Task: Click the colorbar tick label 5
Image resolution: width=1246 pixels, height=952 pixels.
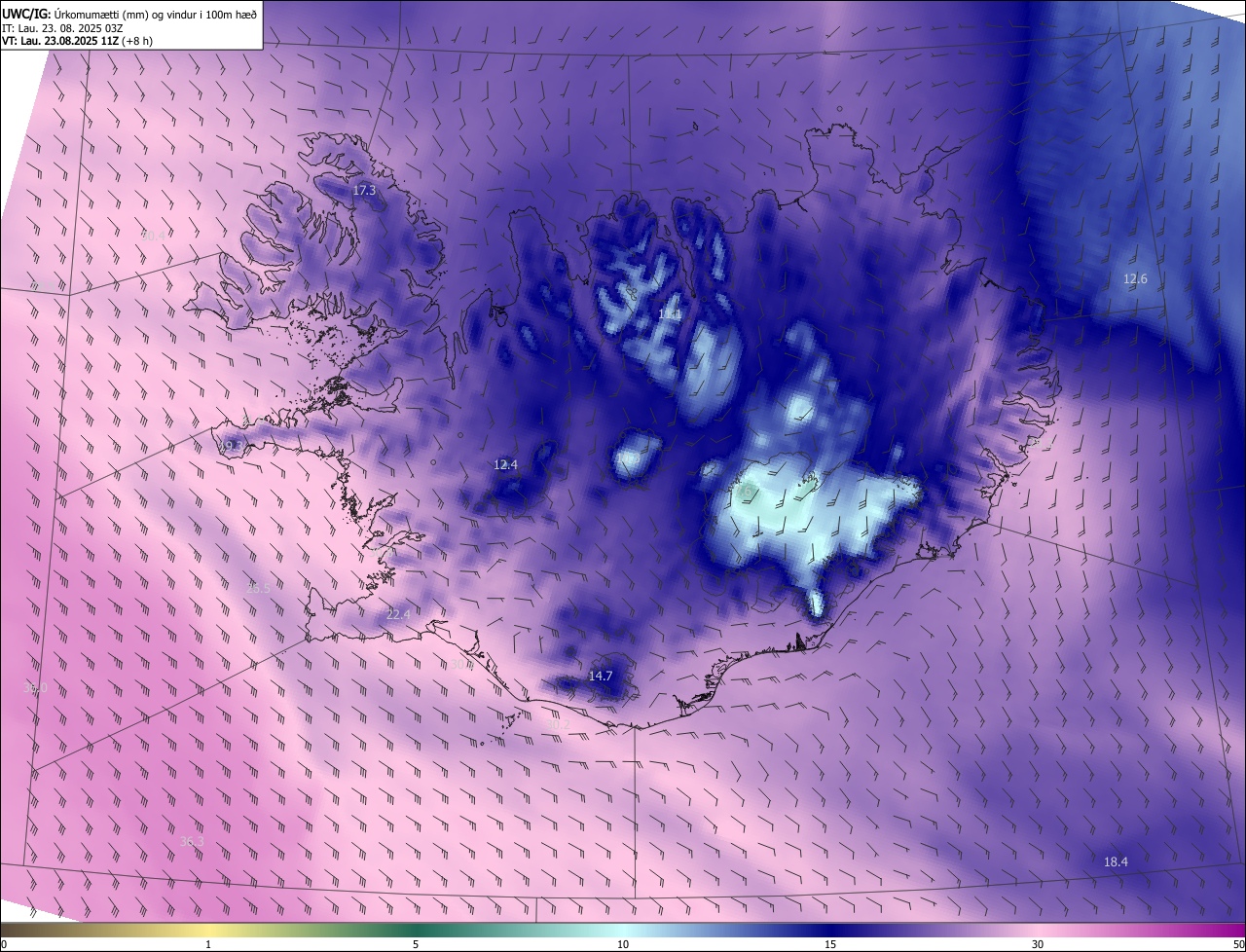Action: point(416,944)
